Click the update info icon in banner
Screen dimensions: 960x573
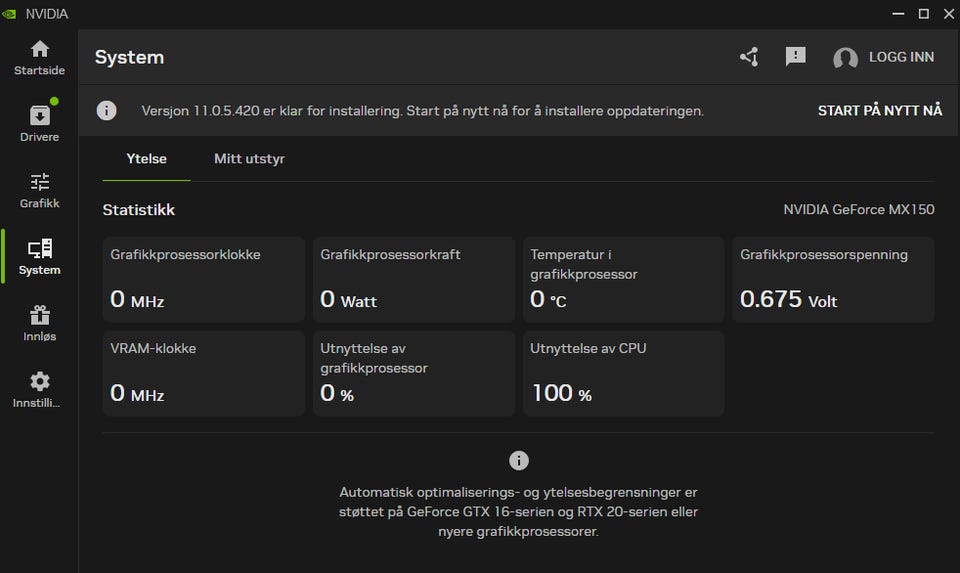[x=107, y=110]
